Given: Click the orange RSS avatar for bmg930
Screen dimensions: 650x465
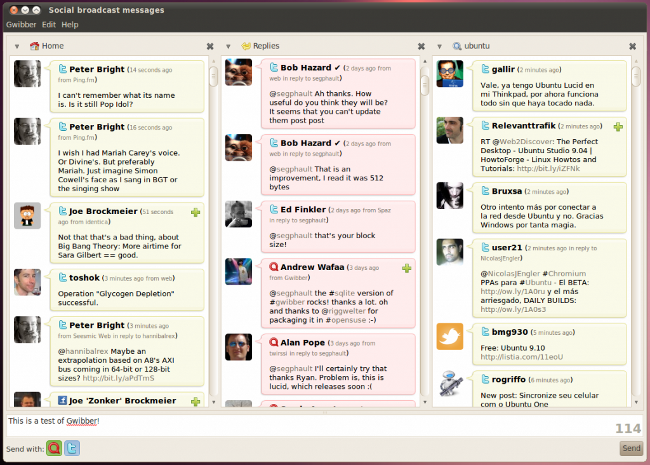Looking at the screenshot, I should point(449,336).
